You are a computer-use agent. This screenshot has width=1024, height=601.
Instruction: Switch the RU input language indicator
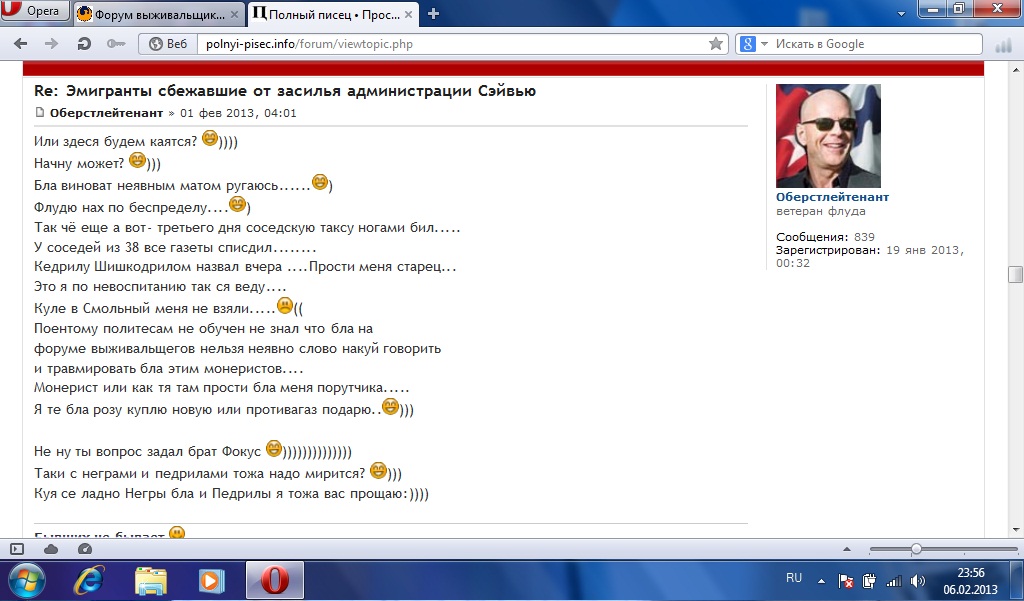click(793, 578)
